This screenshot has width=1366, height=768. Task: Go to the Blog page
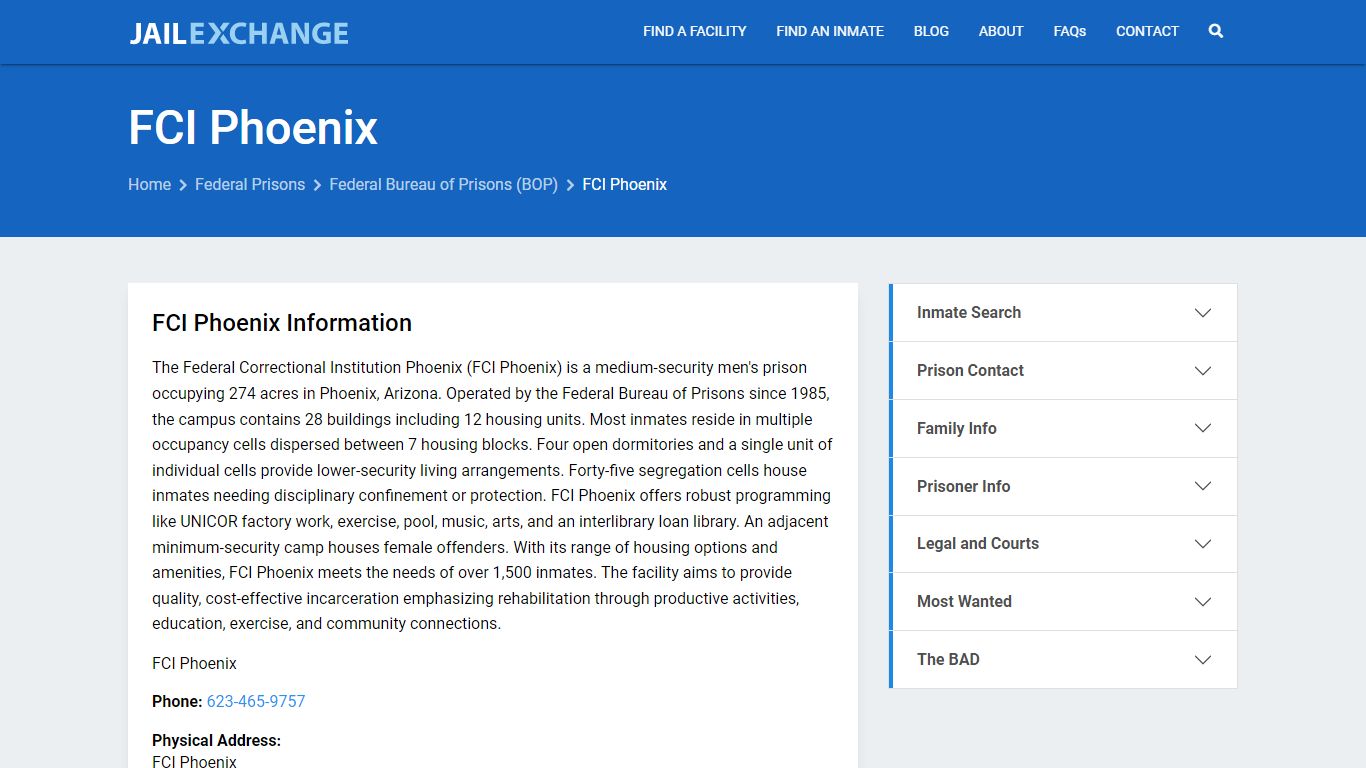click(x=931, y=31)
